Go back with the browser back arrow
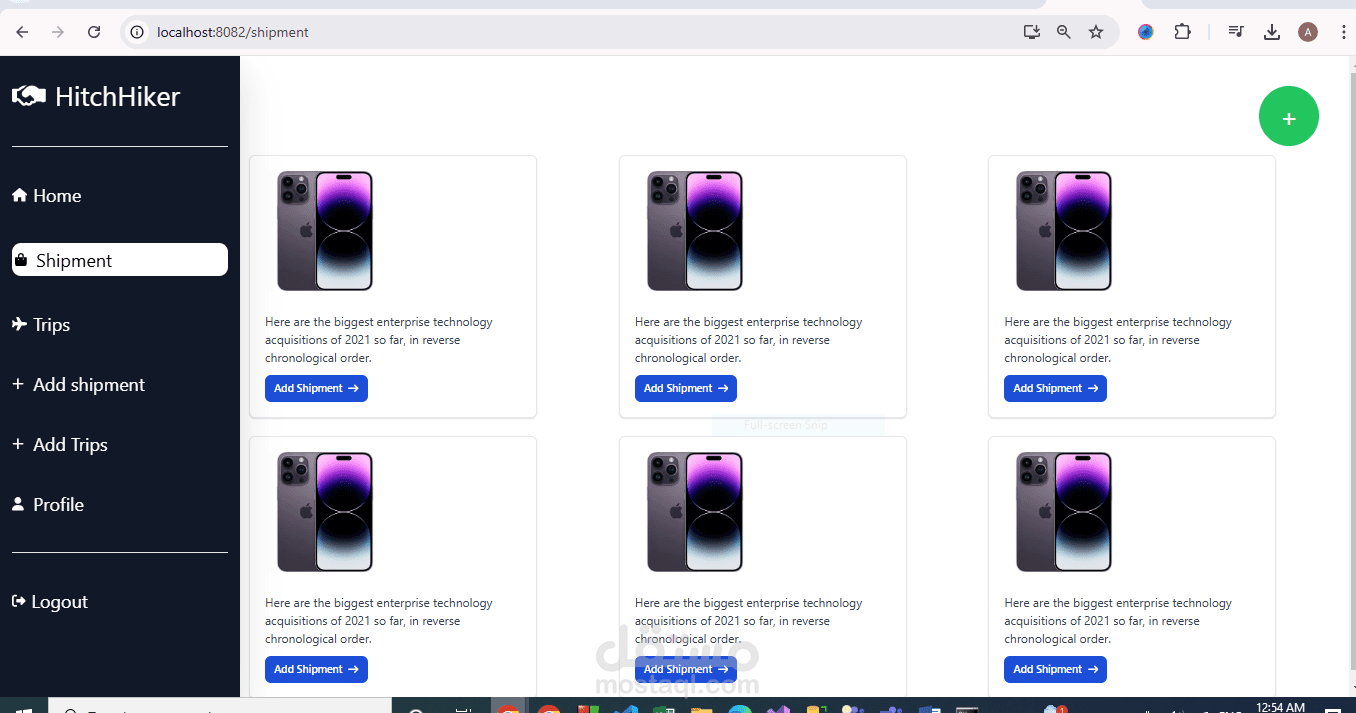This screenshot has width=1356, height=713. coord(22,32)
